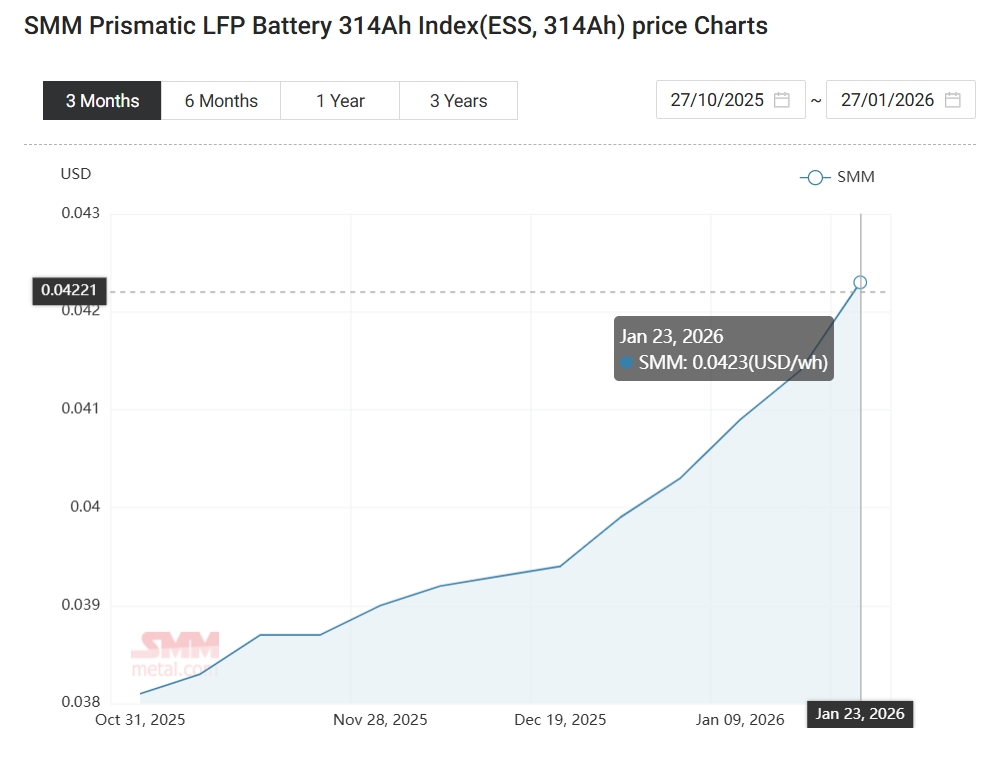Switch to 1 Year range
The width and height of the screenshot is (984, 760).
[340, 101]
